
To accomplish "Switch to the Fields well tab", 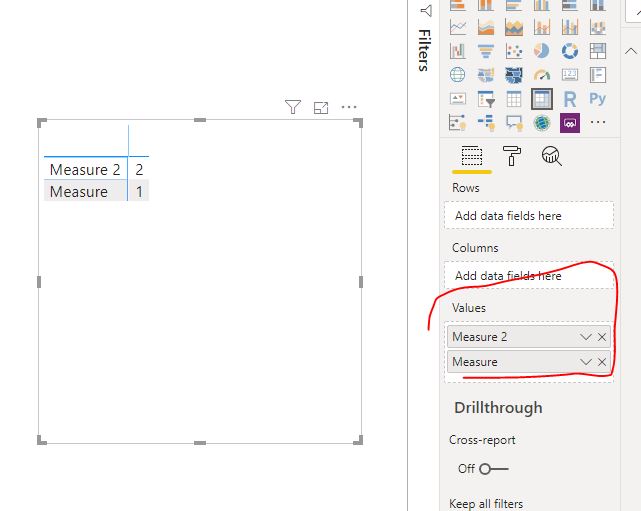I will [472, 156].
